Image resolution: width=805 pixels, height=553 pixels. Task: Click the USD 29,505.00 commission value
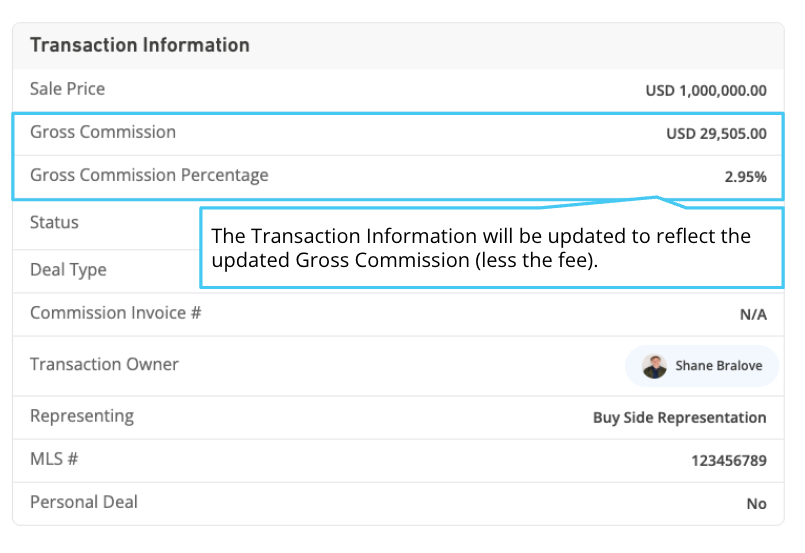click(x=716, y=134)
